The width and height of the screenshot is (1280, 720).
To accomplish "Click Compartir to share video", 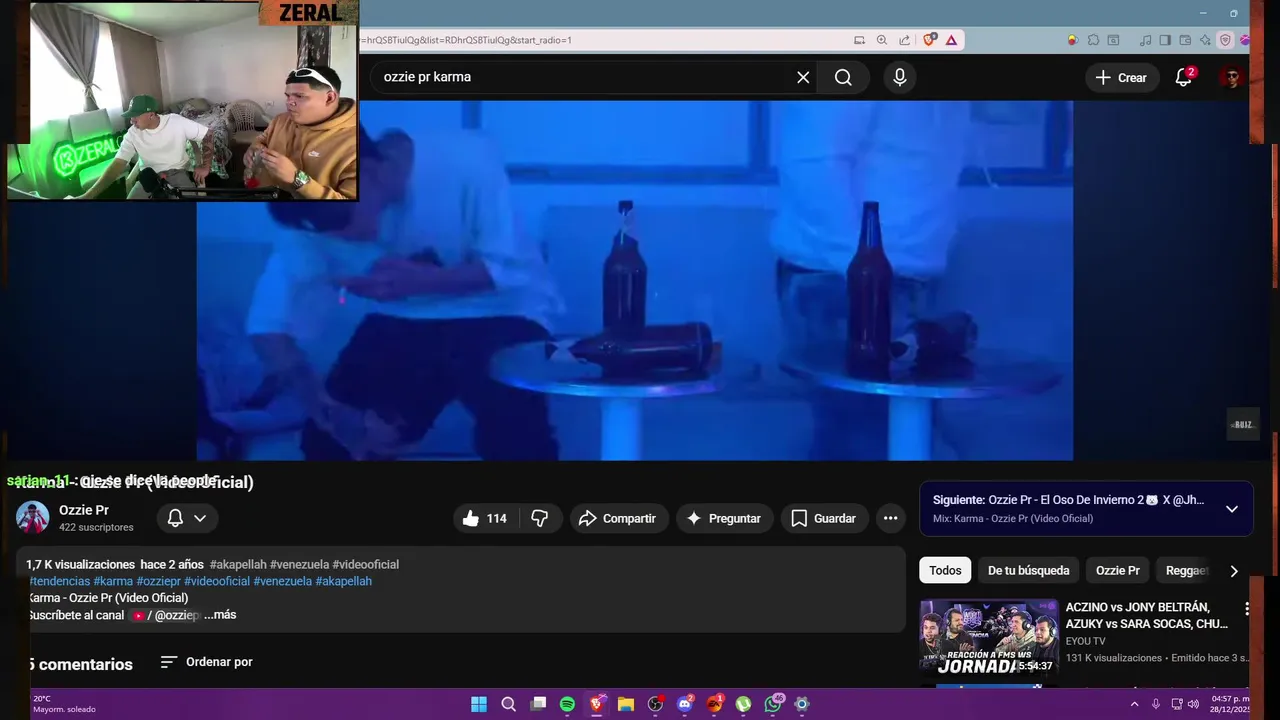I will [617, 518].
